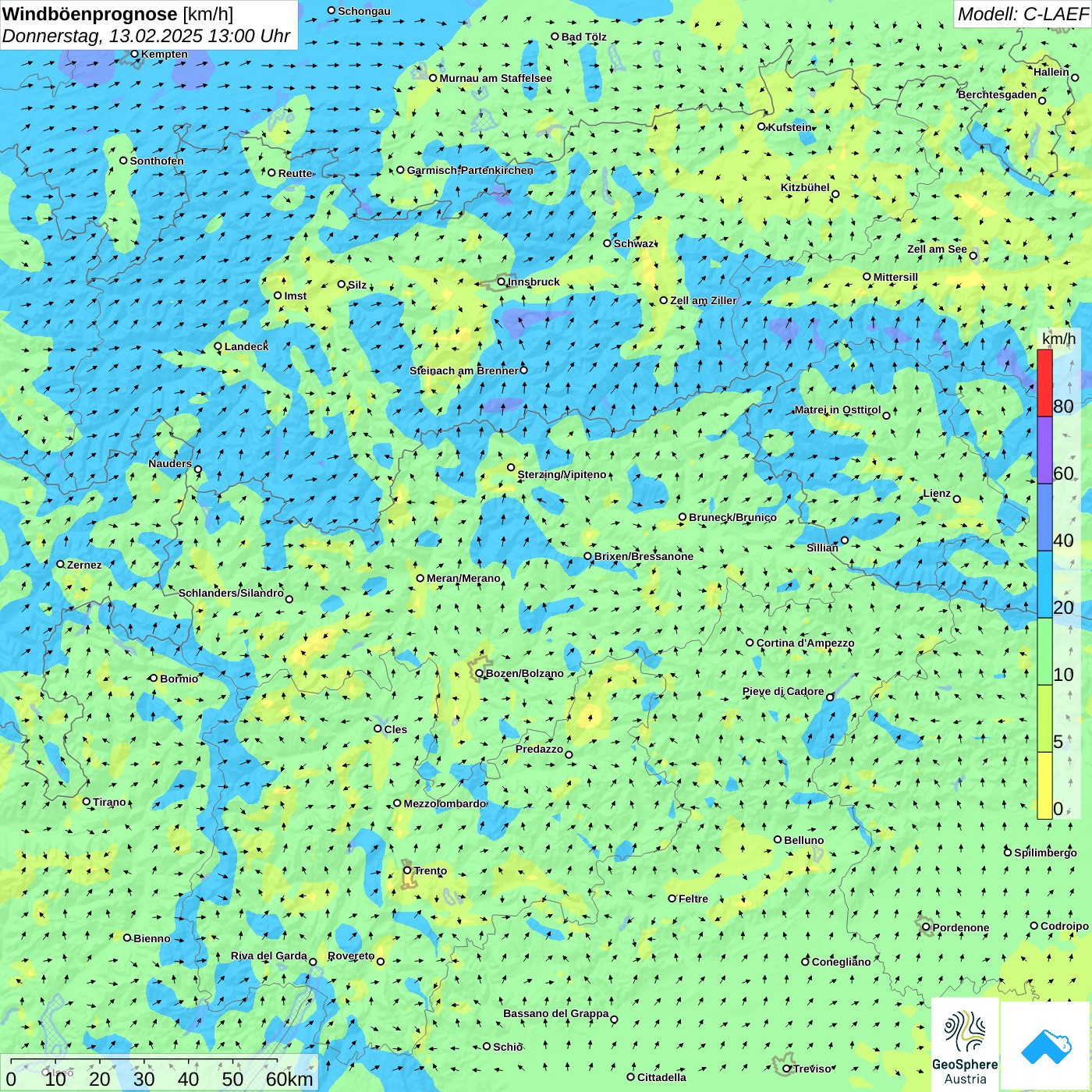The image size is (1092, 1092).
Task: Click the Imst city label
Action: click(x=296, y=296)
